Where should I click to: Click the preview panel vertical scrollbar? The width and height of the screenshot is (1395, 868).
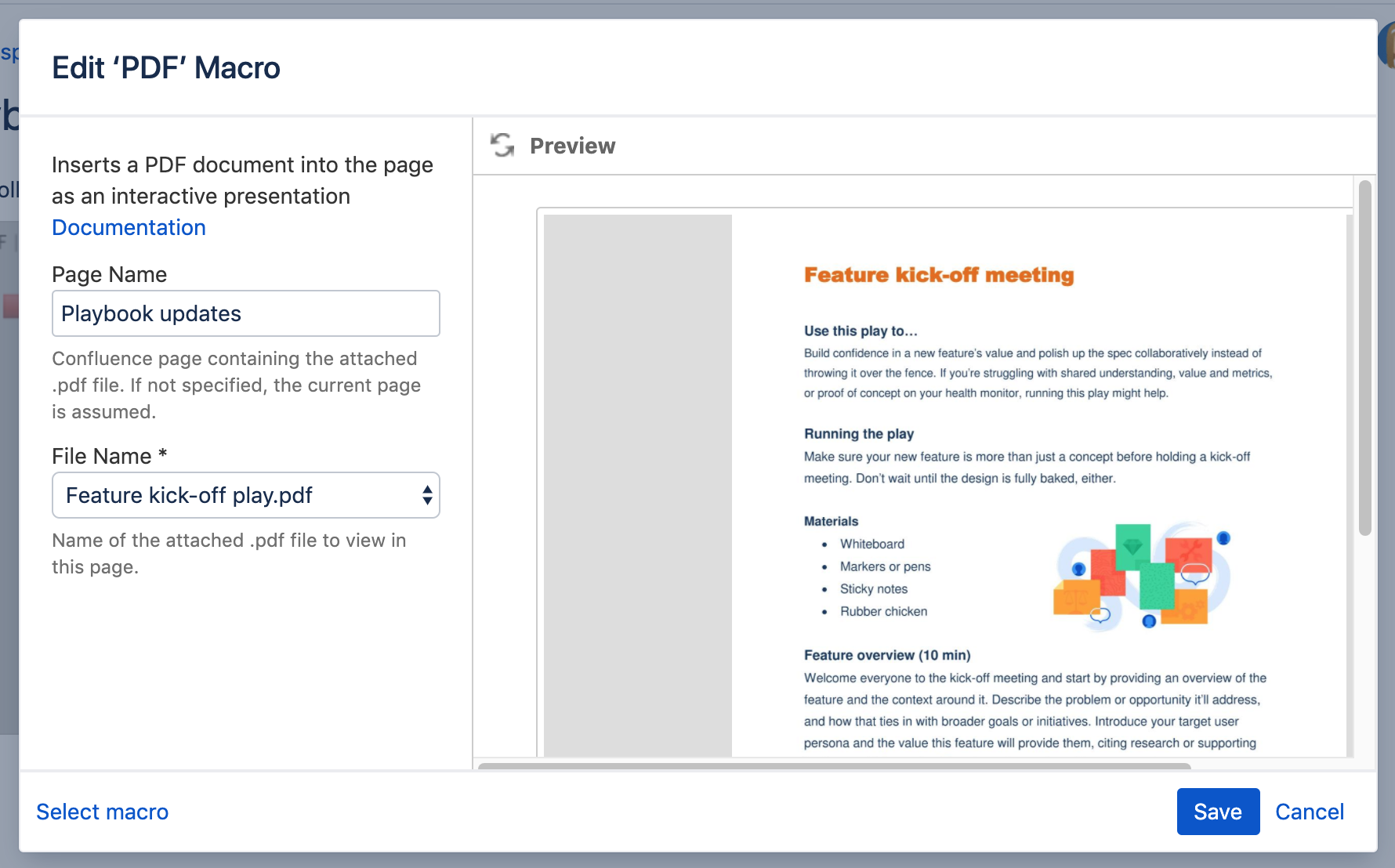pos(1364,359)
